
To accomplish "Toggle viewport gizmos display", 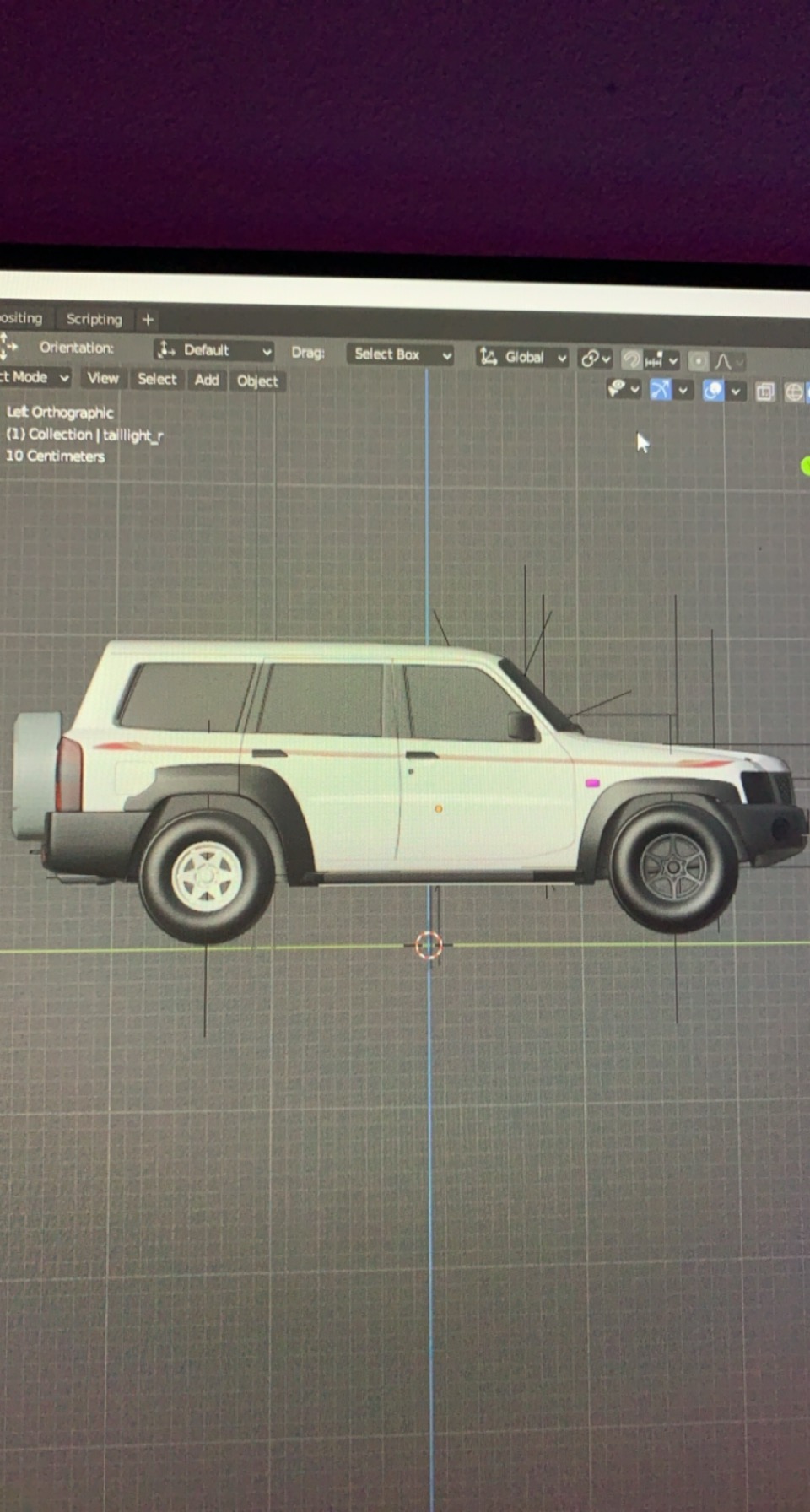I will pyautogui.click(x=660, y=389).
